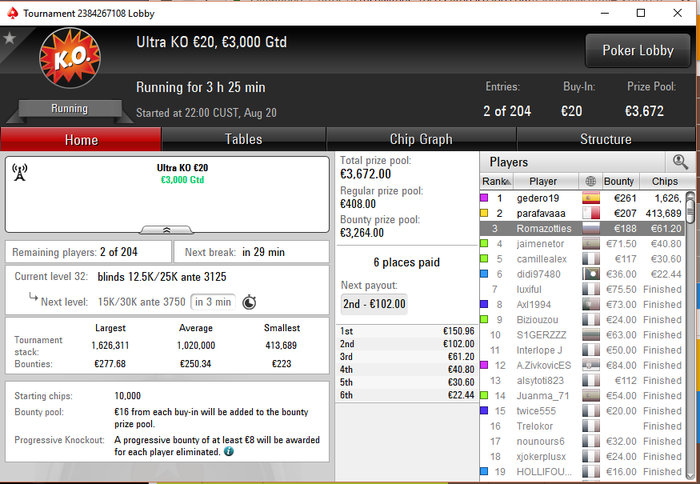Switch to the Tables tab
Viewport: 700px width, 484px height.
click(x=243, y=139)
